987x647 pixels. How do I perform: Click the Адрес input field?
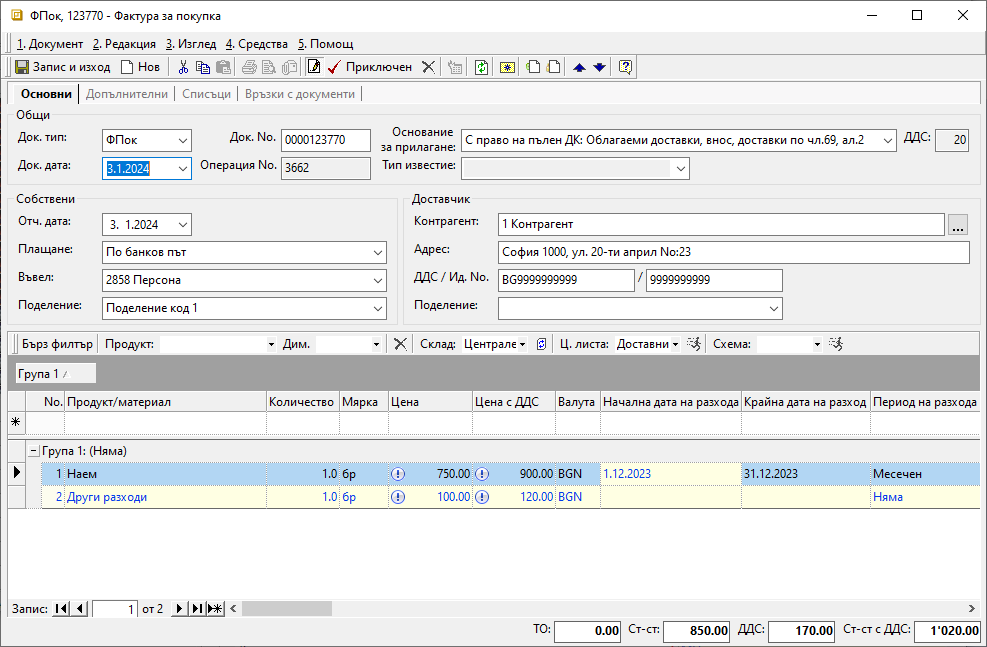(x=732, y=252)
